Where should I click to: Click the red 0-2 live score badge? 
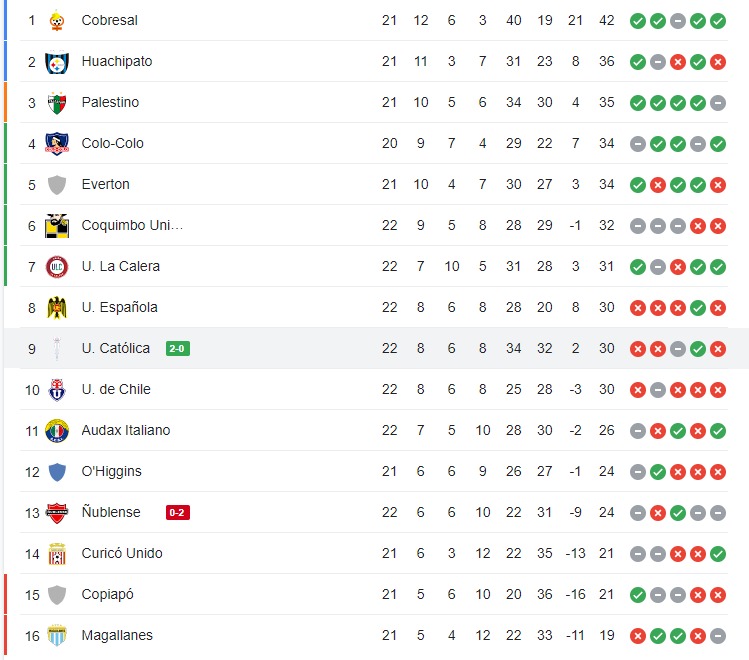click(177, 512)
